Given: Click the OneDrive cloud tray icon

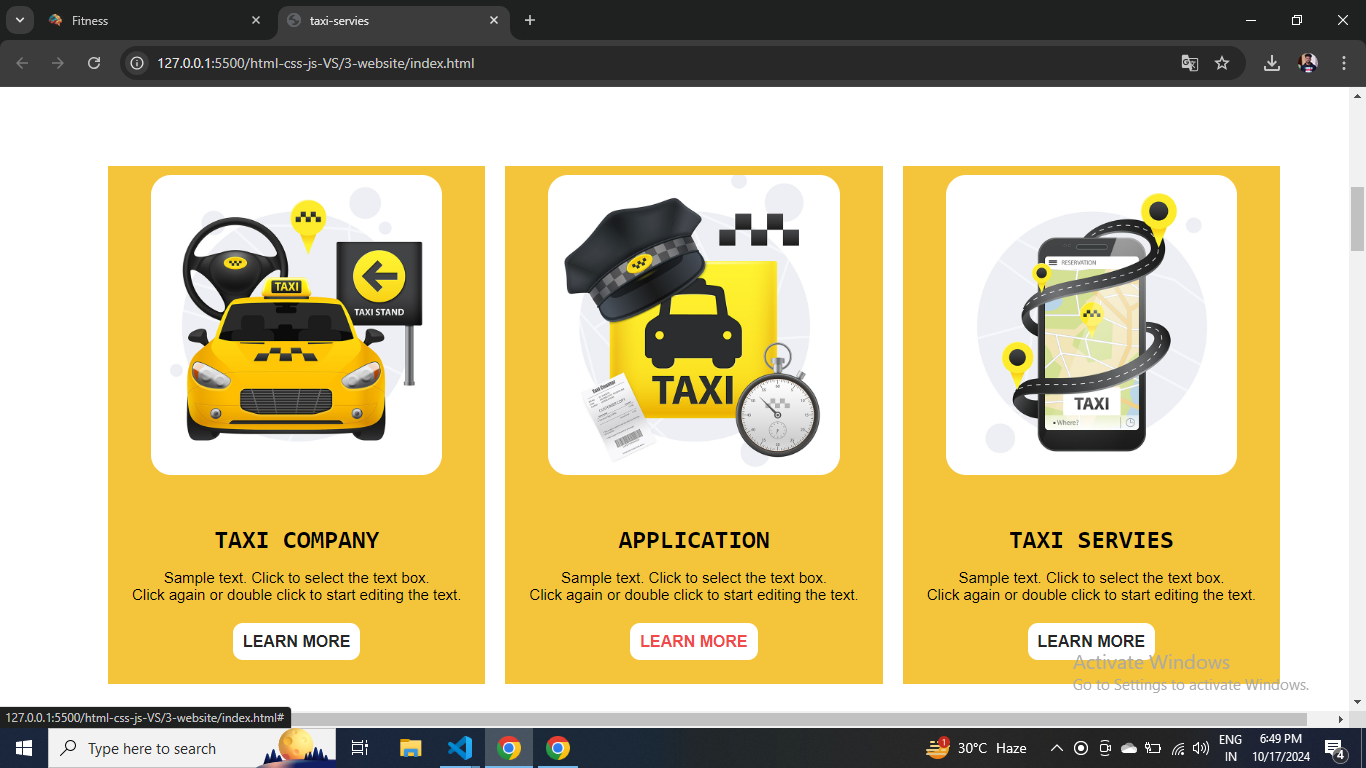Looking at the screenshot, I should pyautogui.click(x=1129, y=748).
